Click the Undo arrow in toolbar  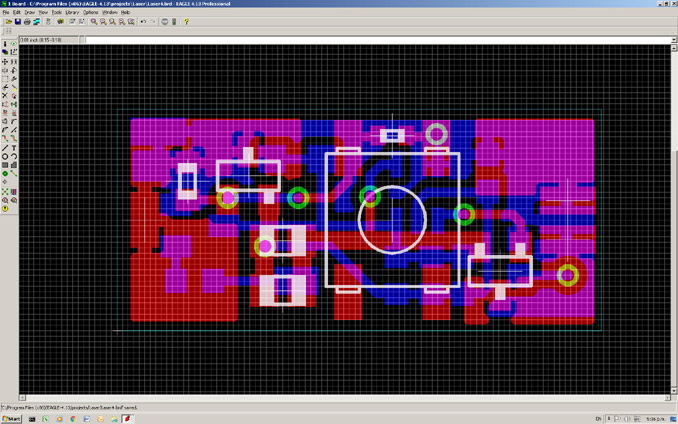[x=143, y=22]
